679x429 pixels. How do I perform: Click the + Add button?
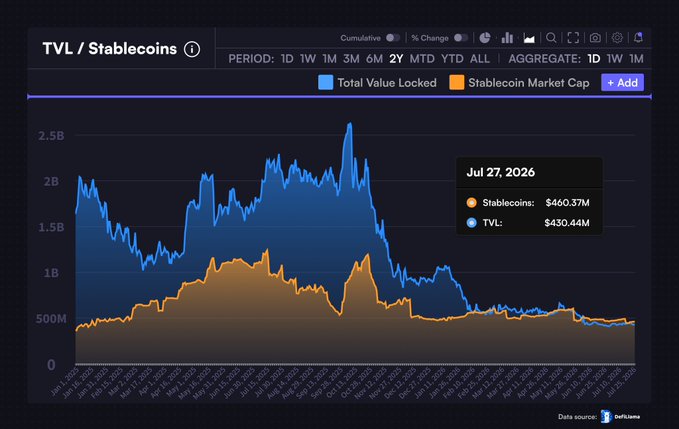[x=622, y=83]
